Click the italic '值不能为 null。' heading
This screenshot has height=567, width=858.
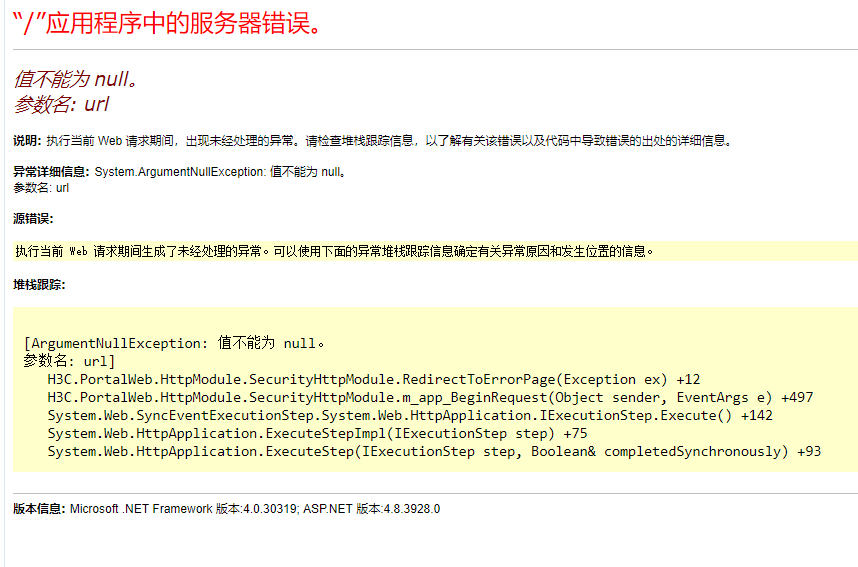(76, 80)
